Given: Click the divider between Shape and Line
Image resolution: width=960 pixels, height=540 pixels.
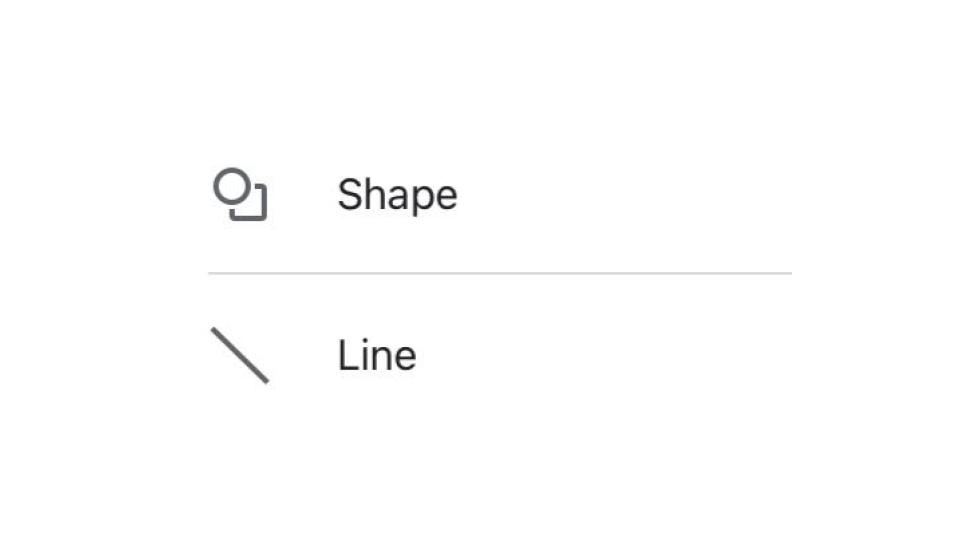Looking at the screenshot, I should coord(500,274).
